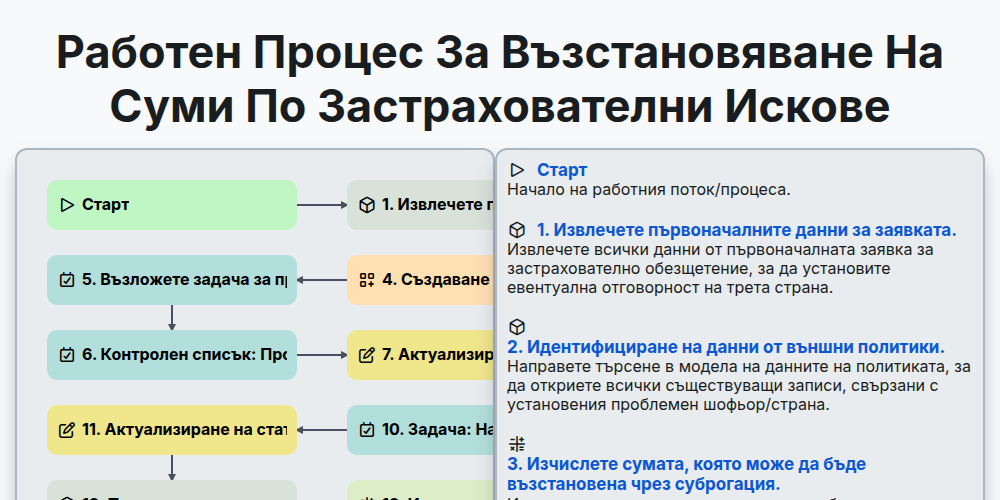Open node 1. Извлечете in the flowchart
Viewport: 1000px width, 500px height.
point(421,205)
